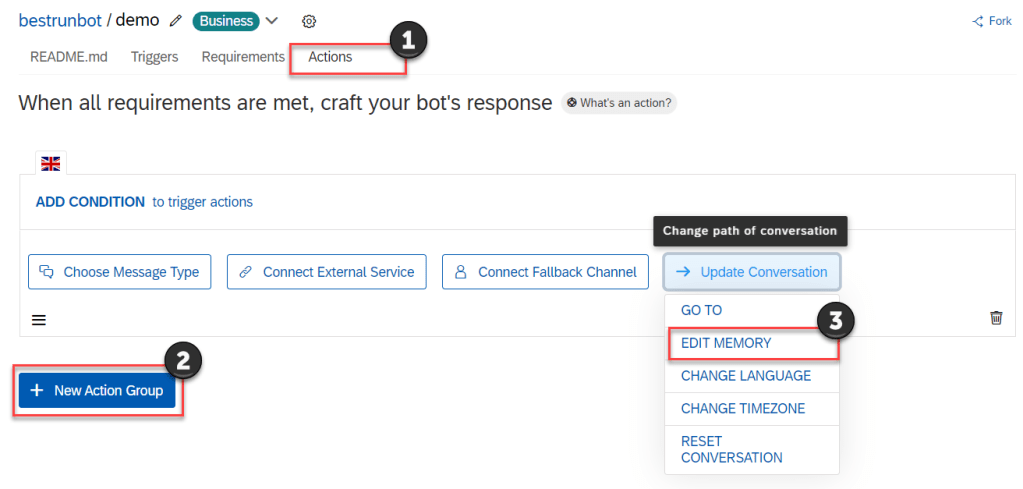
Task: Click the hamburger drag handle icon
Action: coord(39,320)
